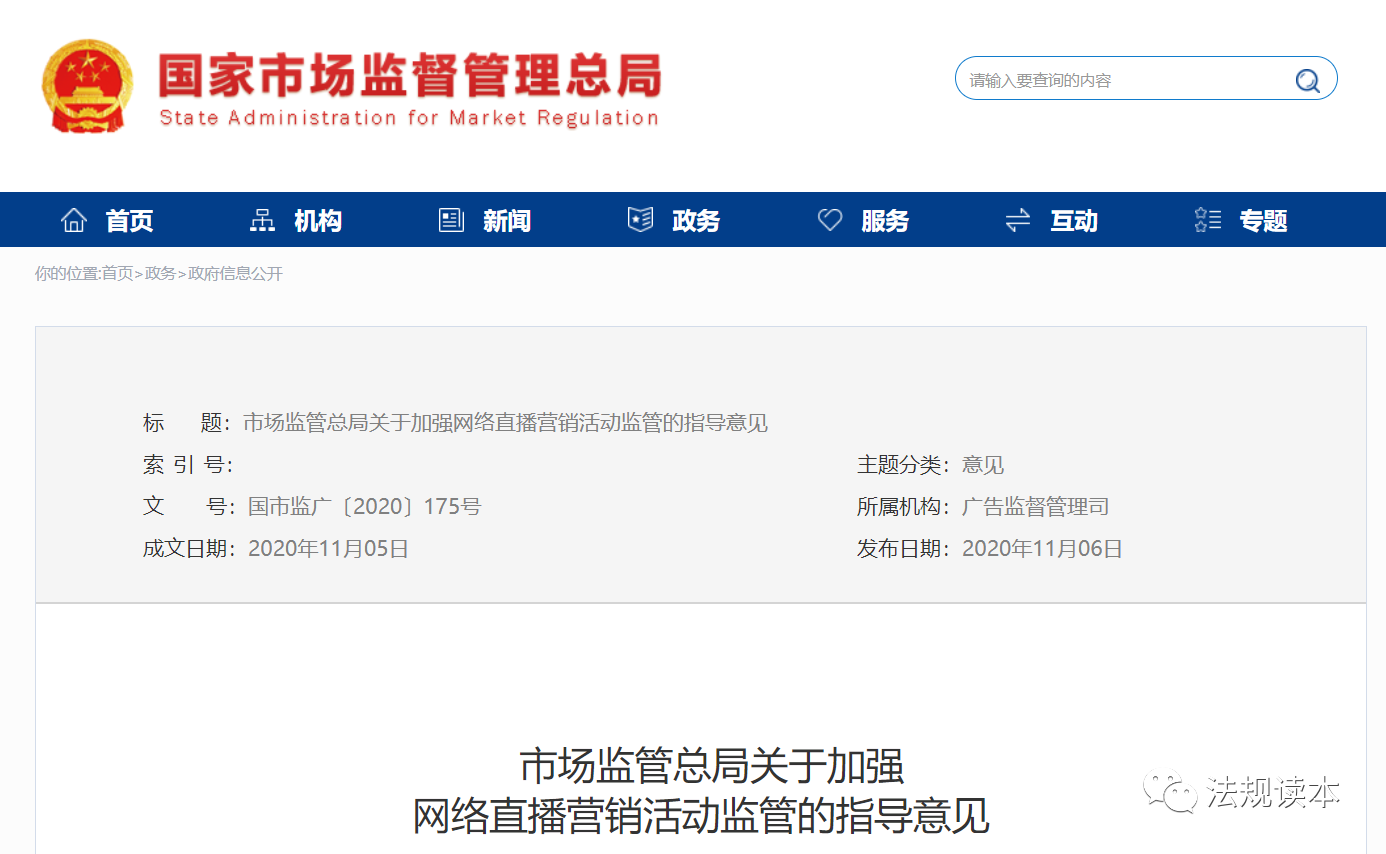The height and width of the screenshot is (854, 1386).
Task: Click the magnifying glass search icon
Action: click(x=1307, y=80)
